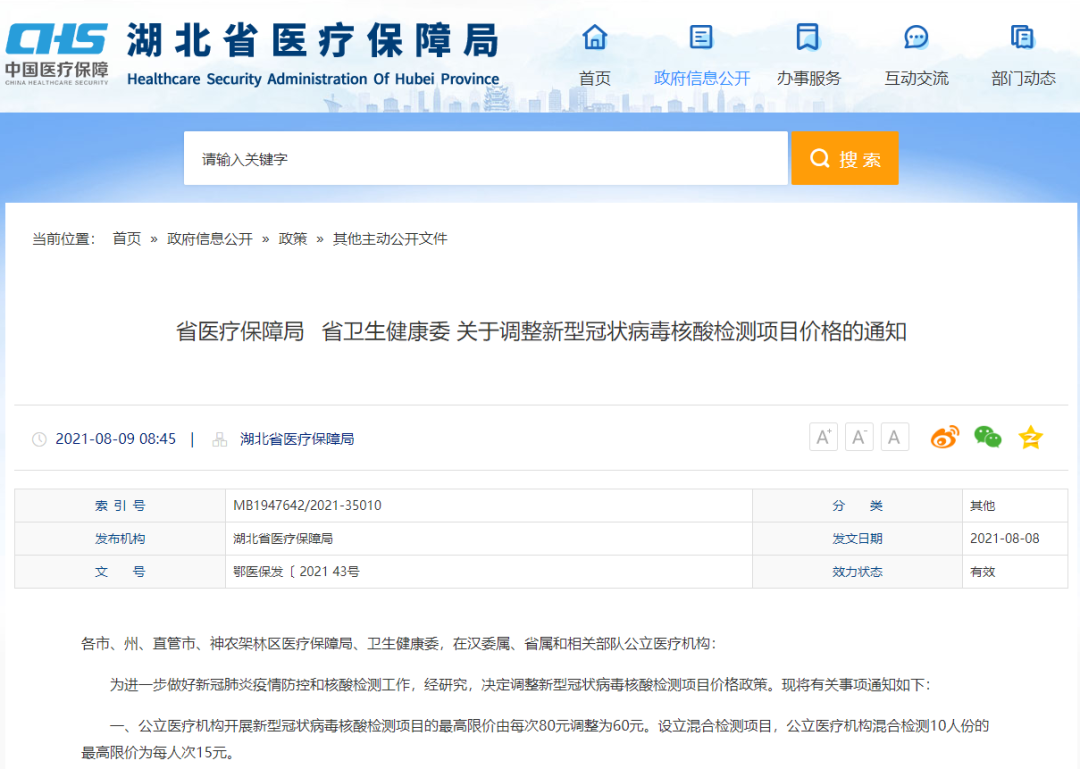Click the home icon above 首页

[x=595, y=38]
